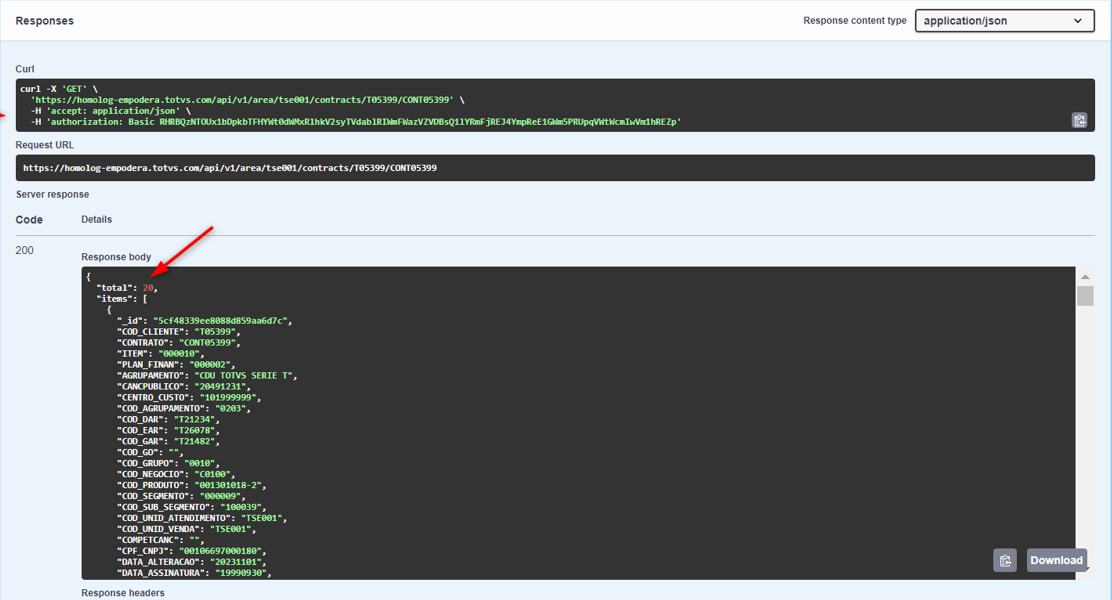This screenshot has height=600, width=1112.
Task: Open the Response content type dropdown
Action: click(x=1004, y=21)
